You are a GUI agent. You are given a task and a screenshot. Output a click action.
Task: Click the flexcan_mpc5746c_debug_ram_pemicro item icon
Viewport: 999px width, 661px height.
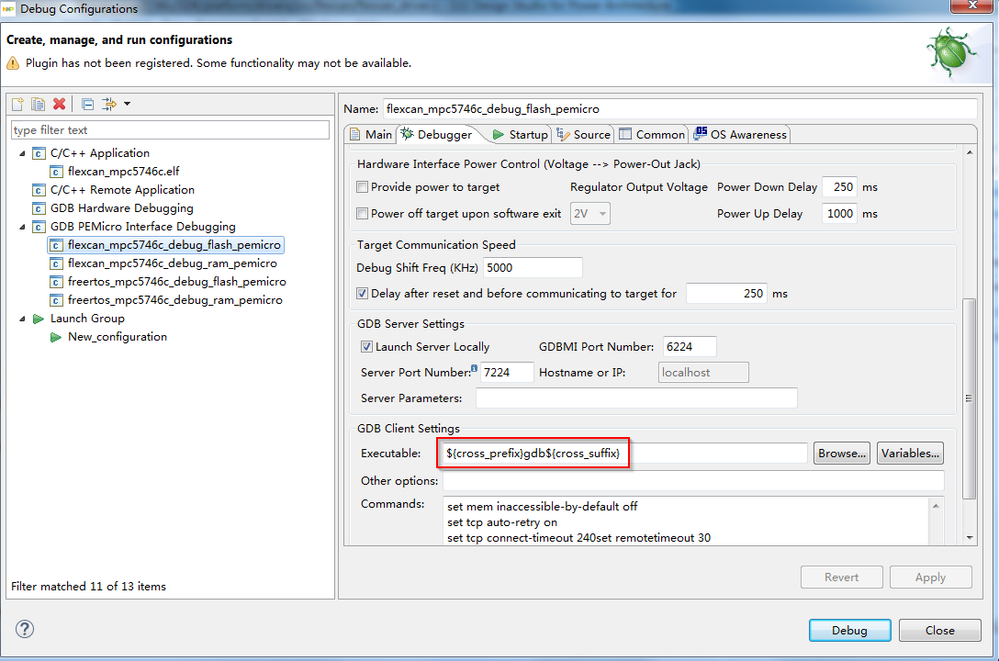coord(56,263)
